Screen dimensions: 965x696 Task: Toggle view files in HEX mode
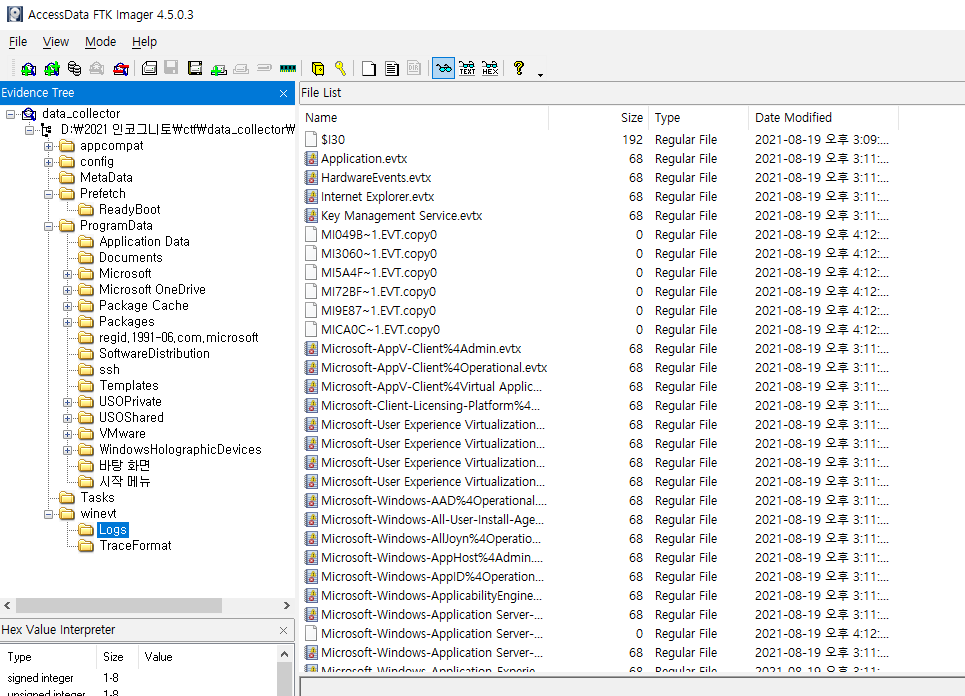[x=490, y=68]
